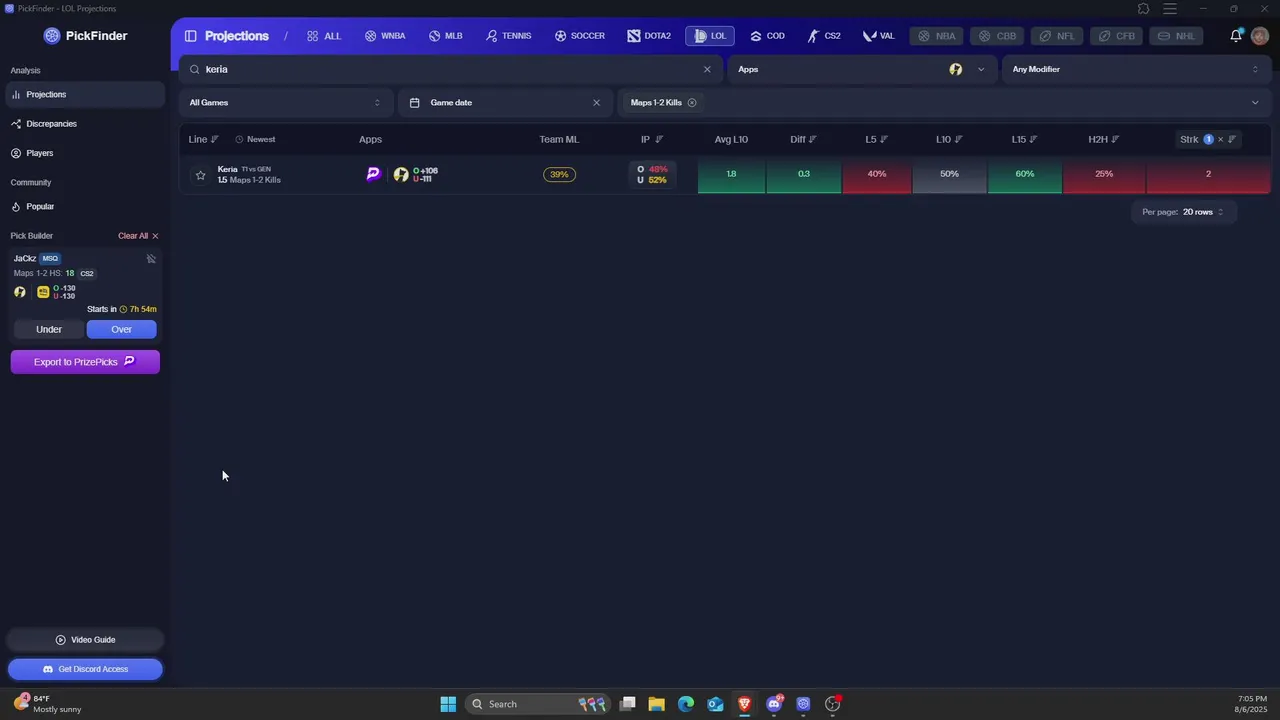Select Over for the JaCkz pick

[122, 329]
